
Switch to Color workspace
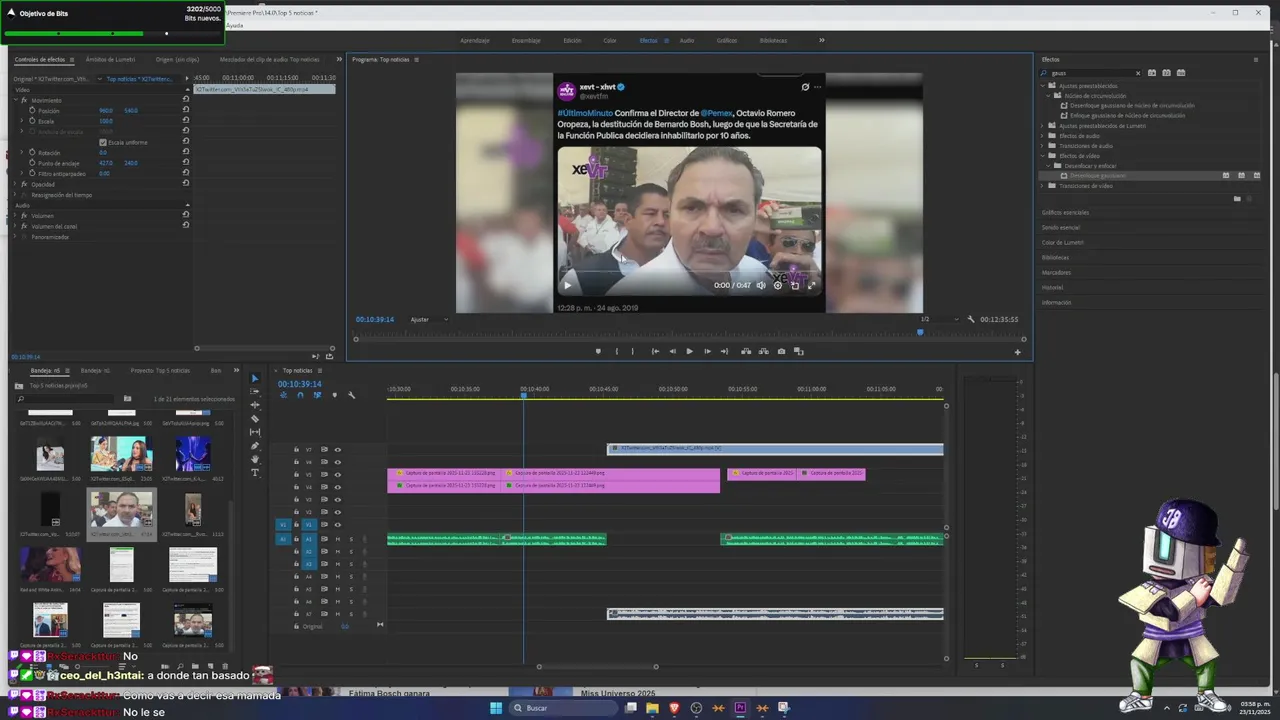point(609,40)
